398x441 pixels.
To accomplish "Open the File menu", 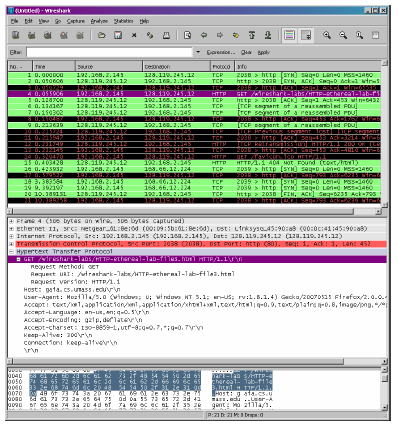I will pyautogui.click(x=14, y=21).
